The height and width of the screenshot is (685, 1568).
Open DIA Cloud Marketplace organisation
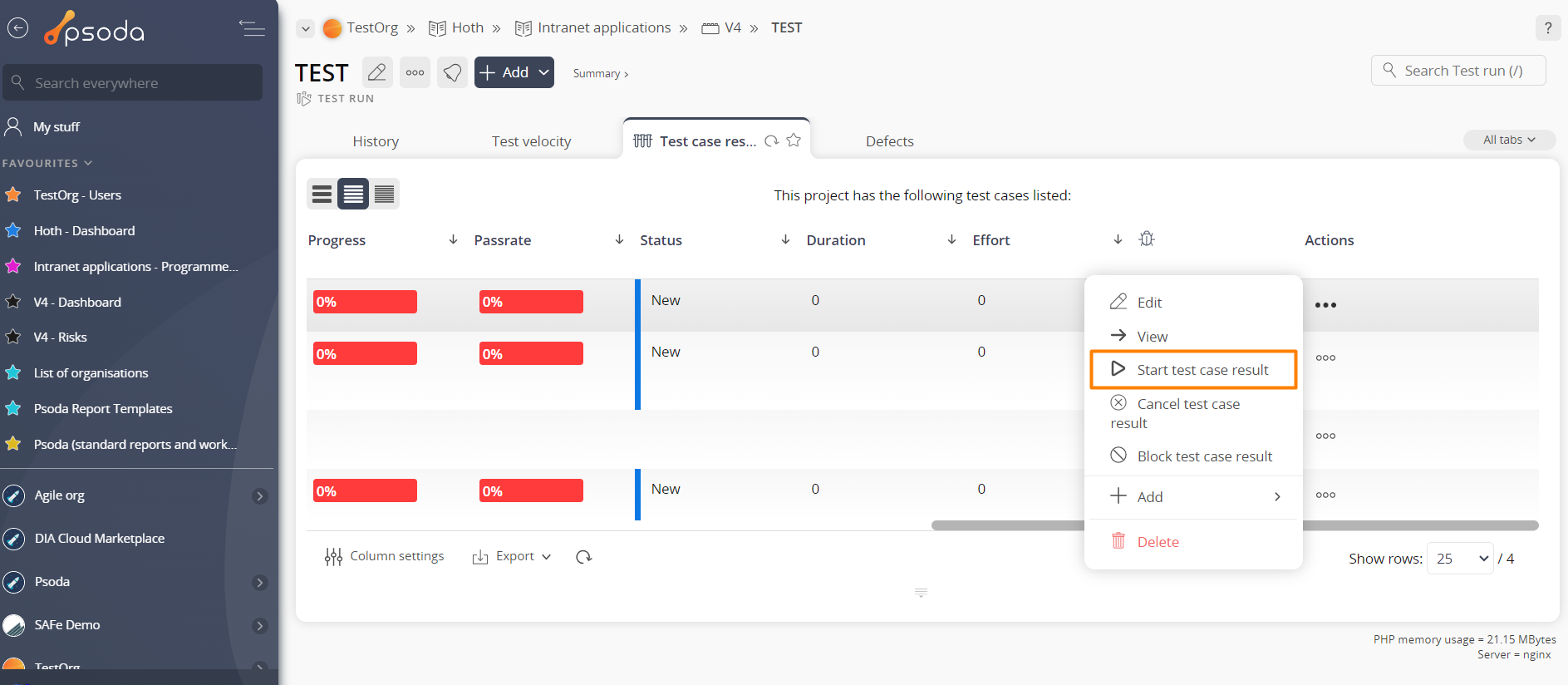point(100,538)
